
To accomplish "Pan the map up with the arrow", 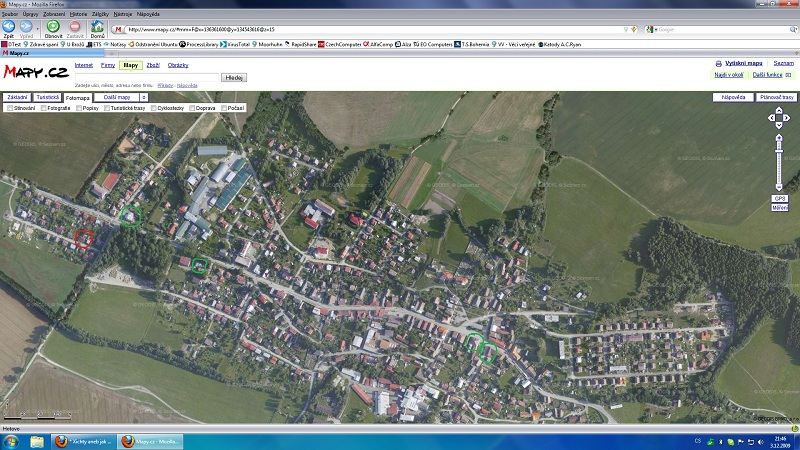I will pyautogui.click(x=779, y=111).
